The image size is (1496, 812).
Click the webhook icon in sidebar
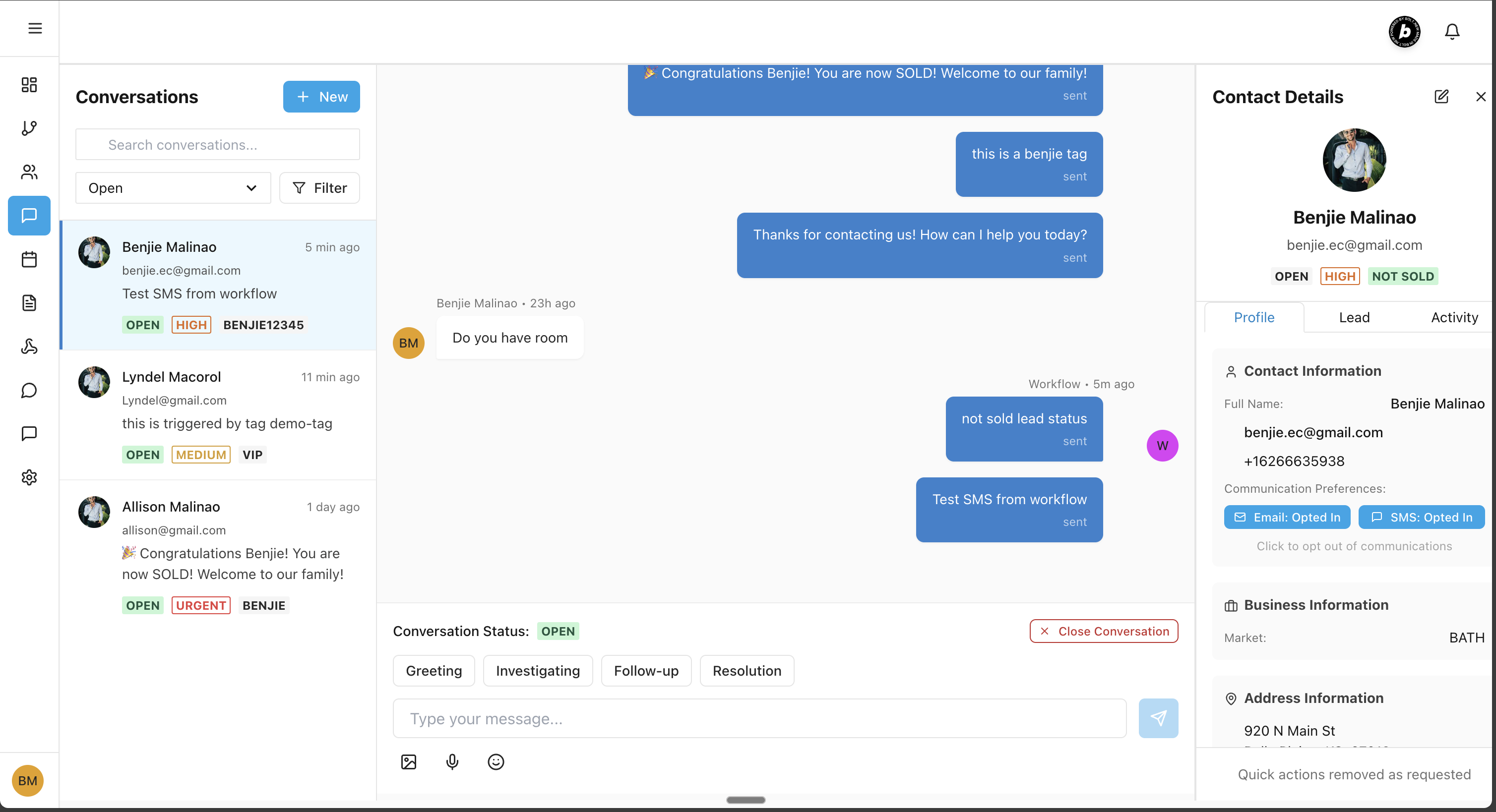click(x=29, y=347)
